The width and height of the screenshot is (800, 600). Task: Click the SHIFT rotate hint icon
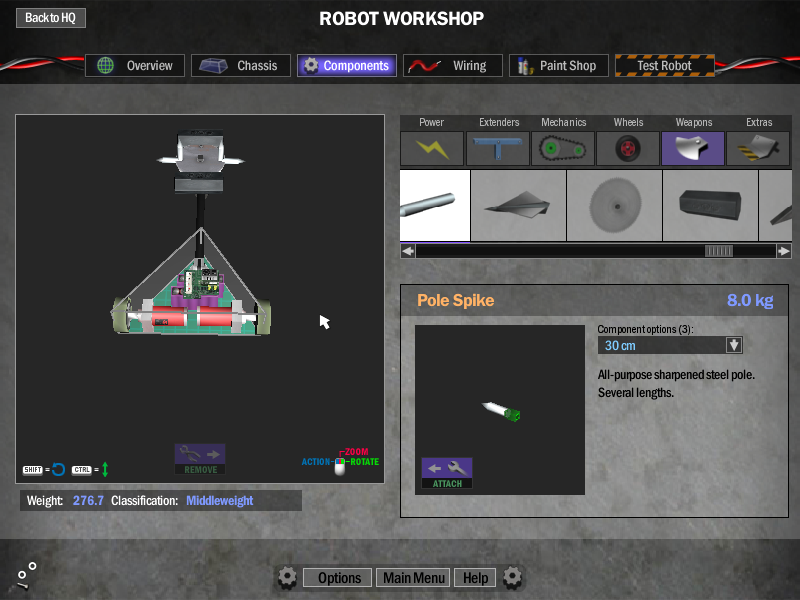click(44, 469)
